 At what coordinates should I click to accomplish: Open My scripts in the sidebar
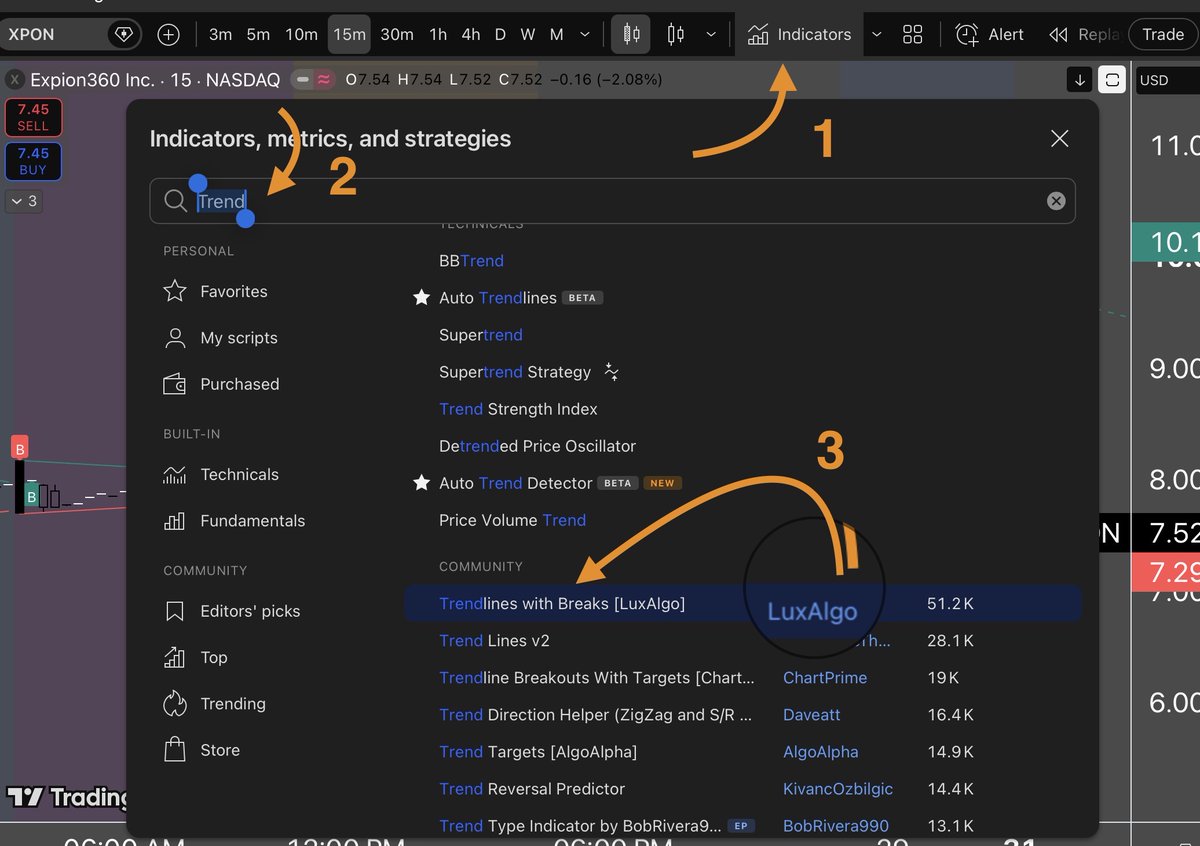click(220, 338)
